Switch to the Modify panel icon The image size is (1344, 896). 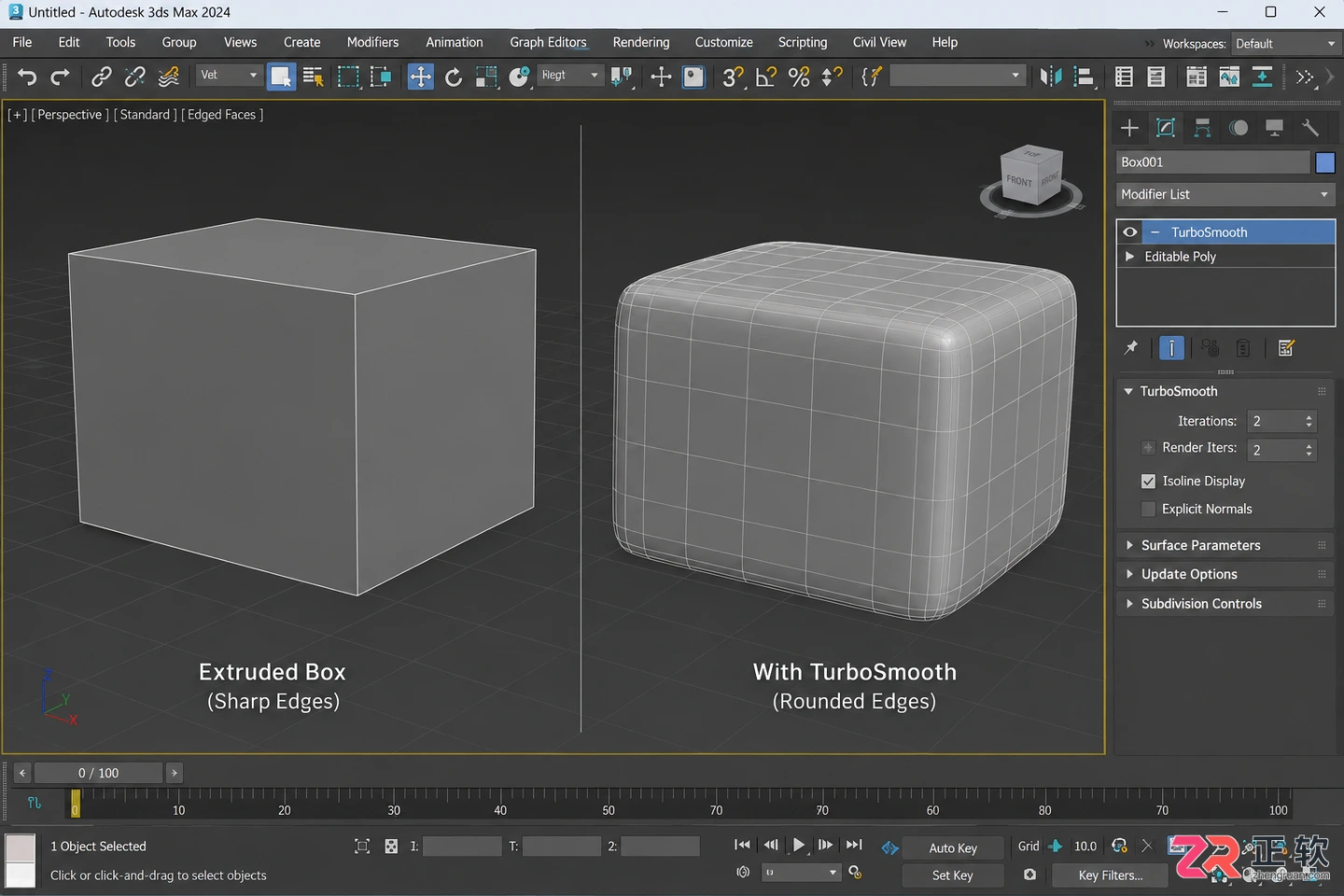coord(1166,128)
